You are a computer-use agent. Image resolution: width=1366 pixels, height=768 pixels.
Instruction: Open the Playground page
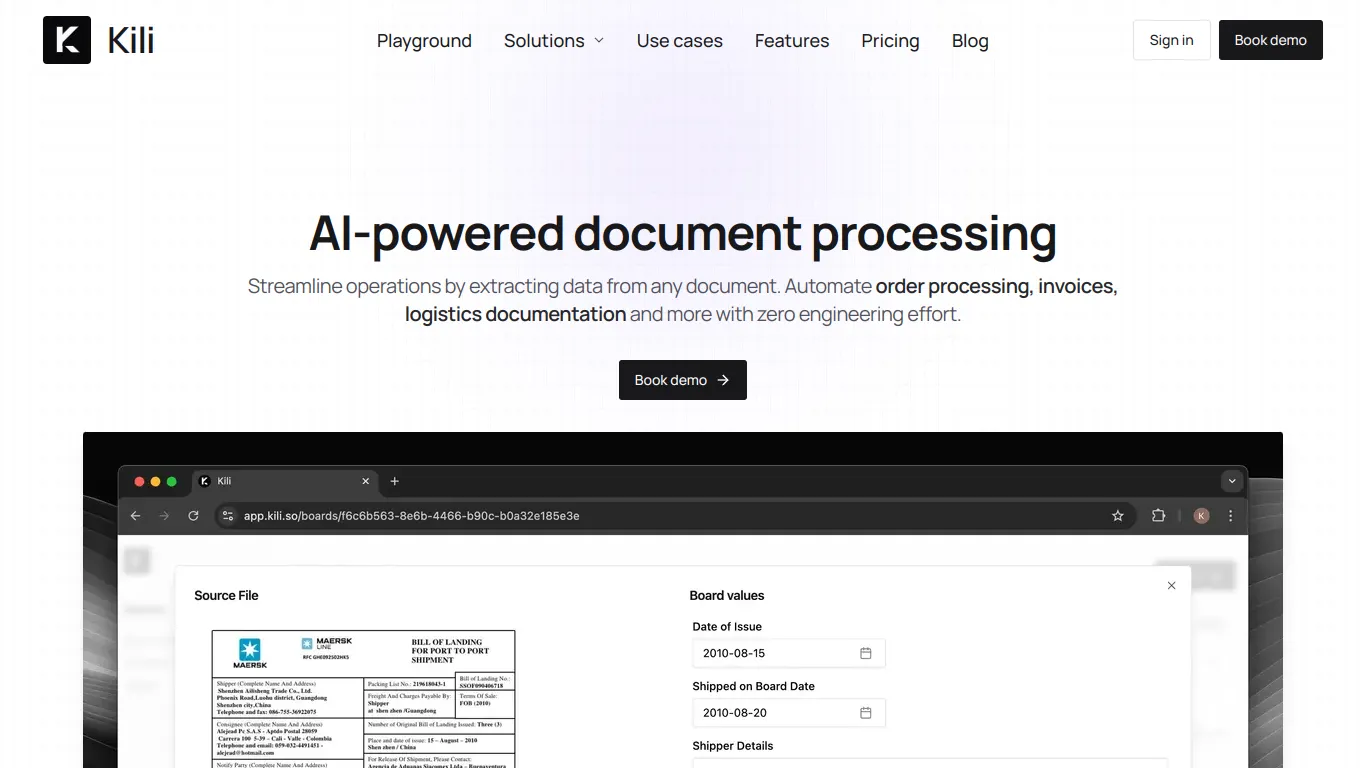tap(424, 41)
